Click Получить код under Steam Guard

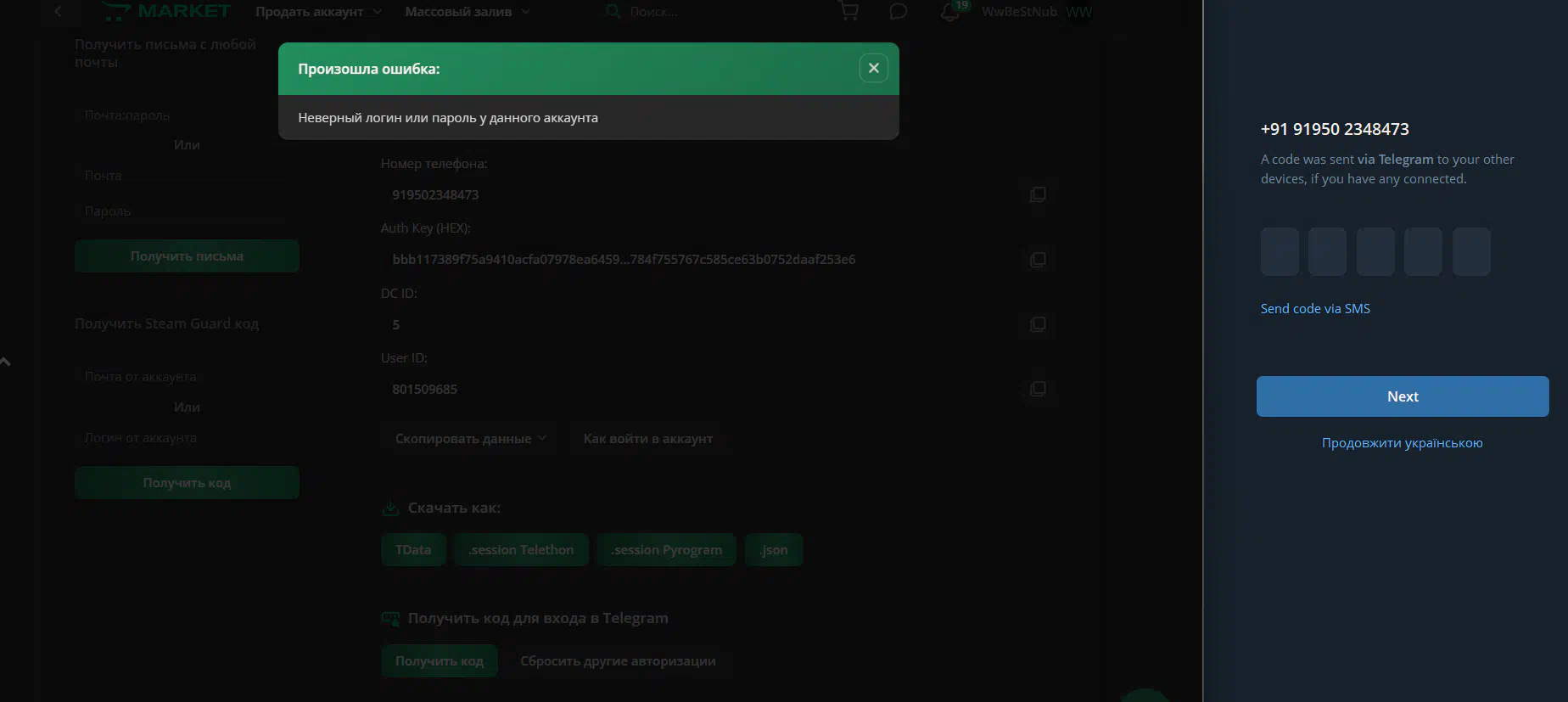(x=187, y=483)
